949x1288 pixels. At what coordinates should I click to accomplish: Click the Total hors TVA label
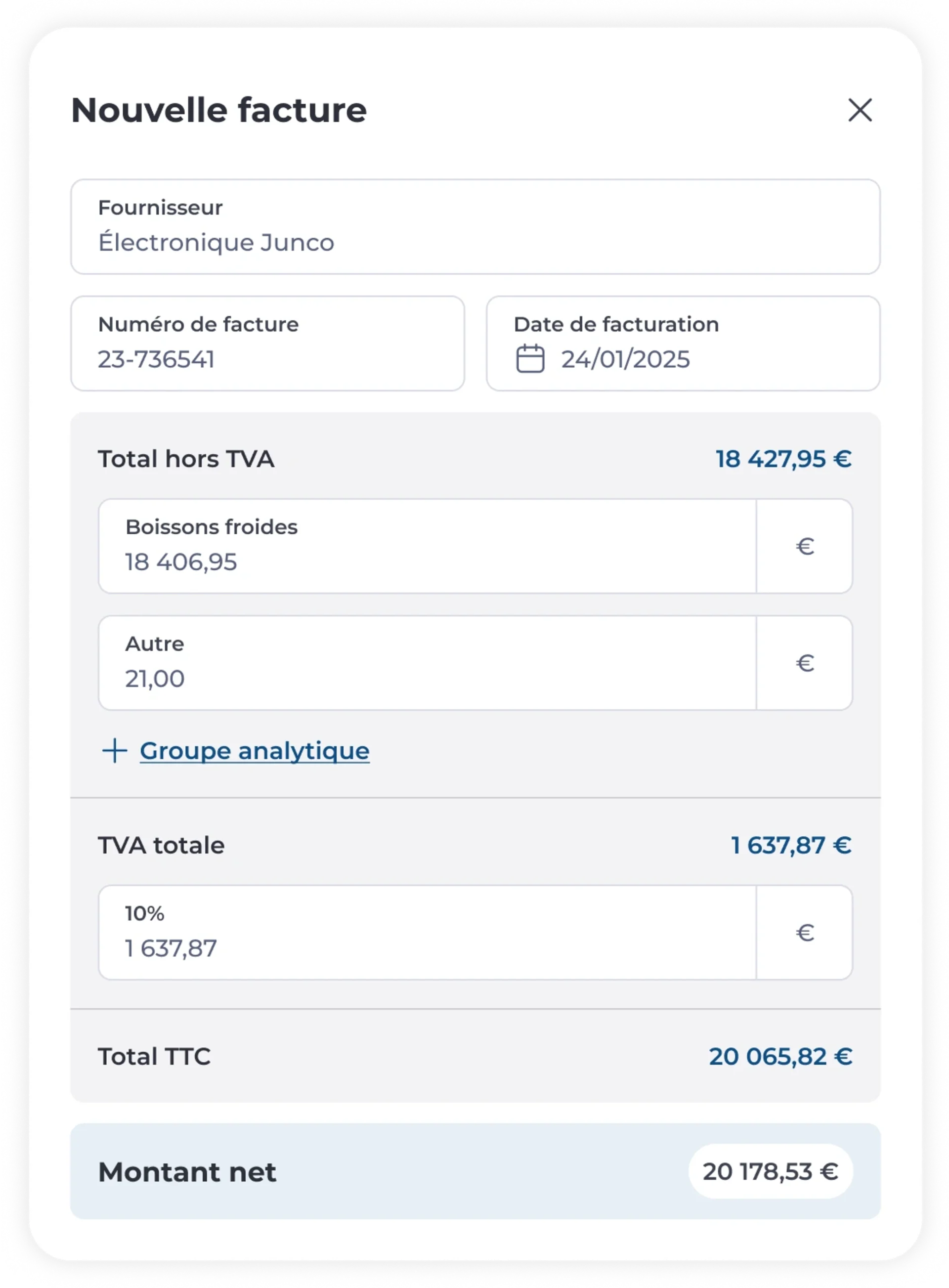(x=186, y=459)
